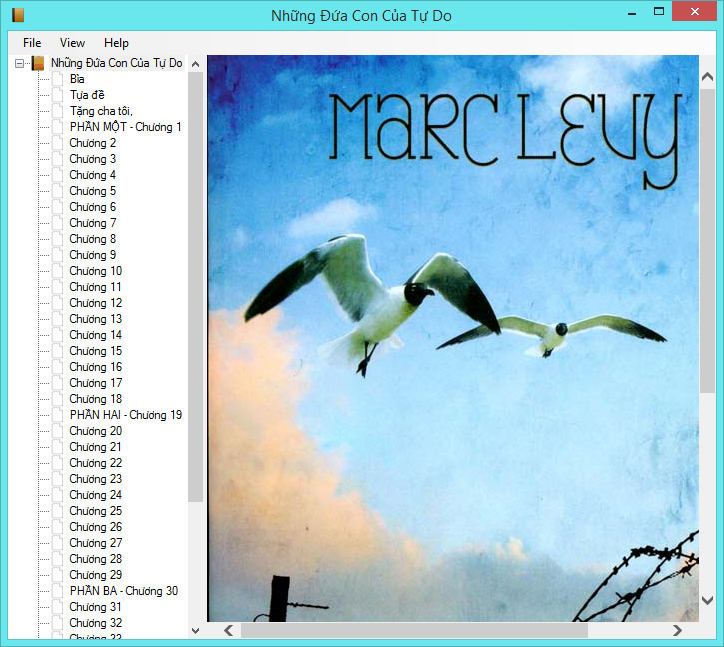This screenshot has height=647, width=724.
Task: Open Chương 32
Action: 96,623
